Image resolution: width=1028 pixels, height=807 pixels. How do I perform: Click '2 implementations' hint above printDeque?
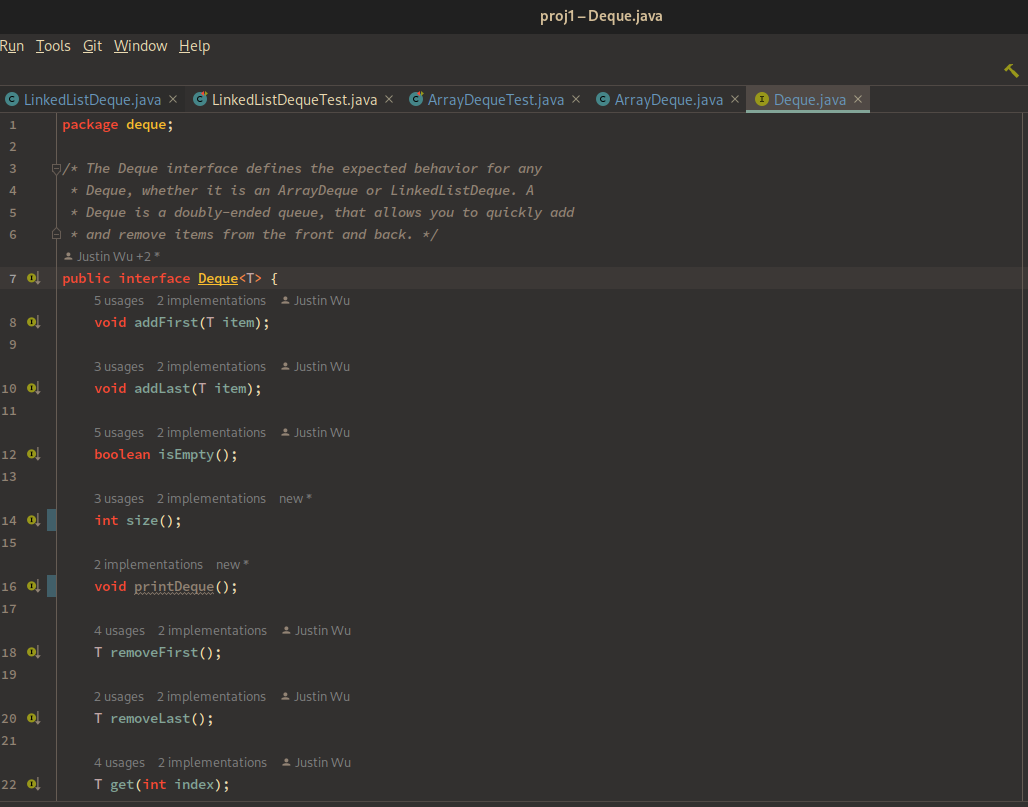click(x=148, y=565)
